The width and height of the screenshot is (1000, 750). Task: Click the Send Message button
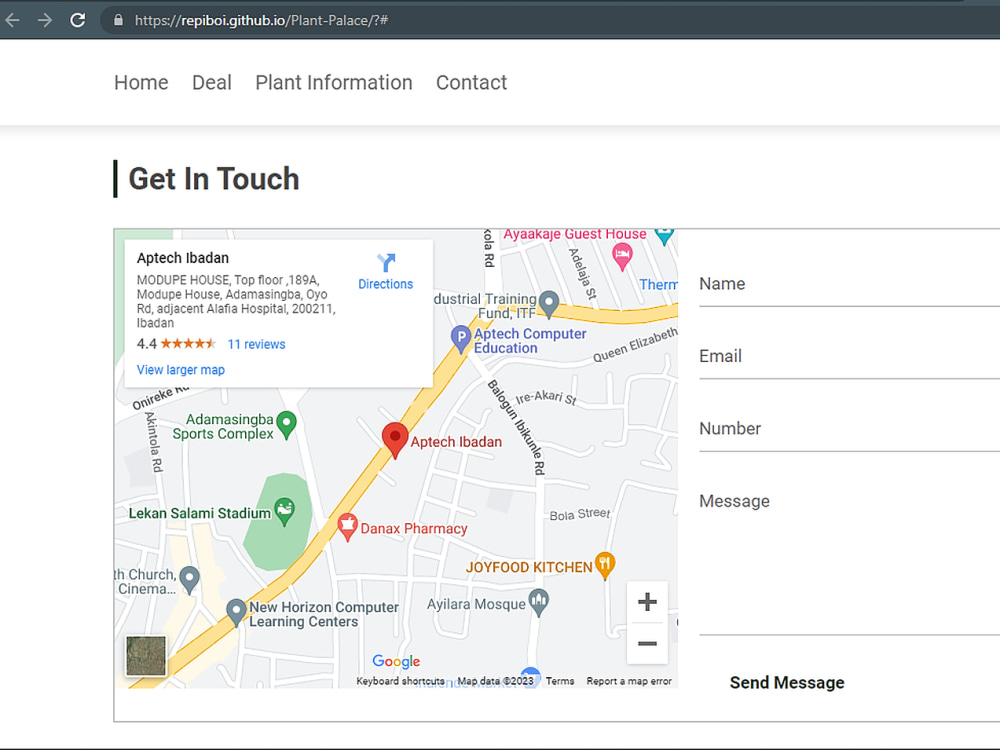787,682
